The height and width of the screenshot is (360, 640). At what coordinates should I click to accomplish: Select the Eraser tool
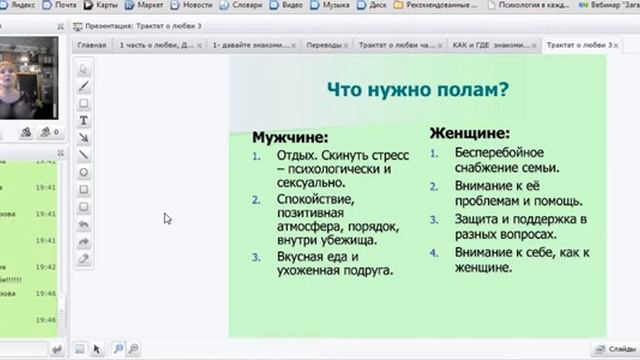pos(84,258)
